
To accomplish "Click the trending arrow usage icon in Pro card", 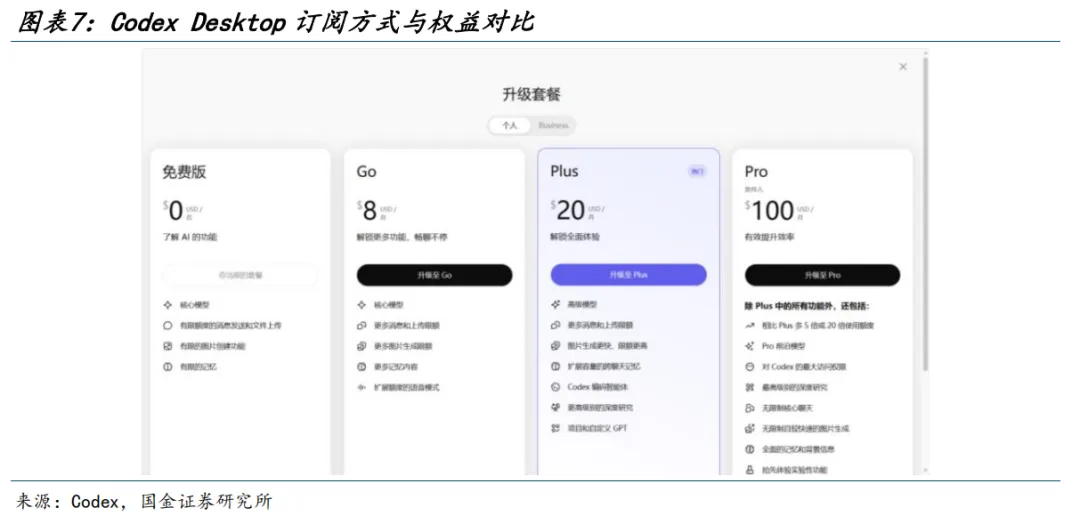I will coord(750,325).
